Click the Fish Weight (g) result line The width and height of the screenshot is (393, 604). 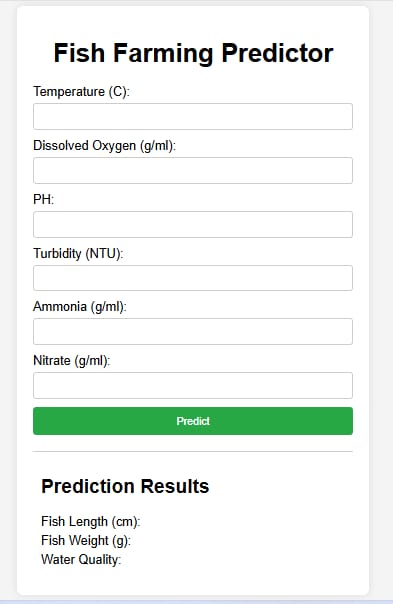point(86,540)
